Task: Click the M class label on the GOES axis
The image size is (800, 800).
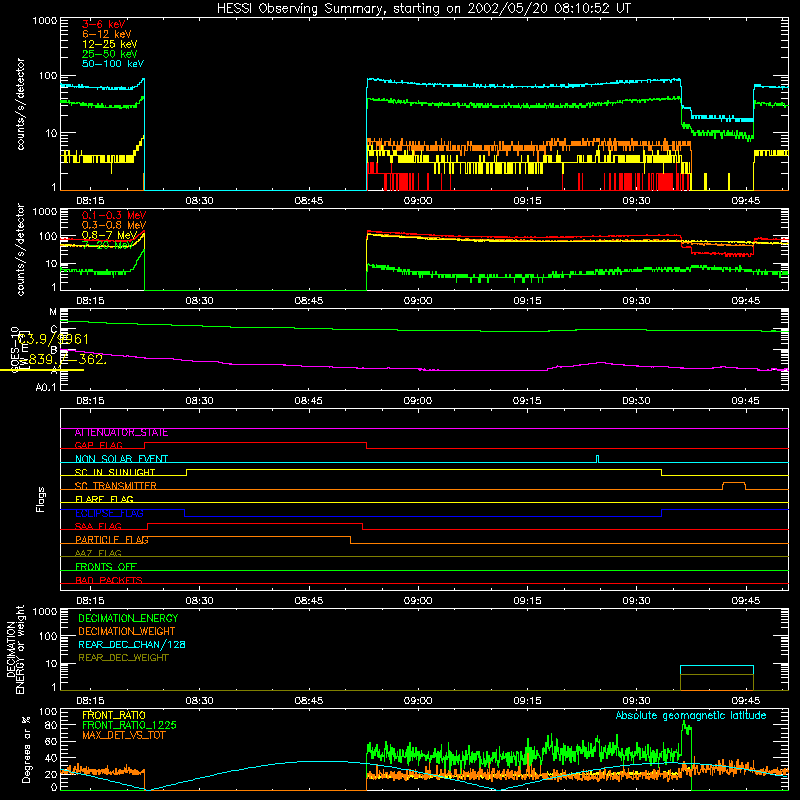Action: 53,312
